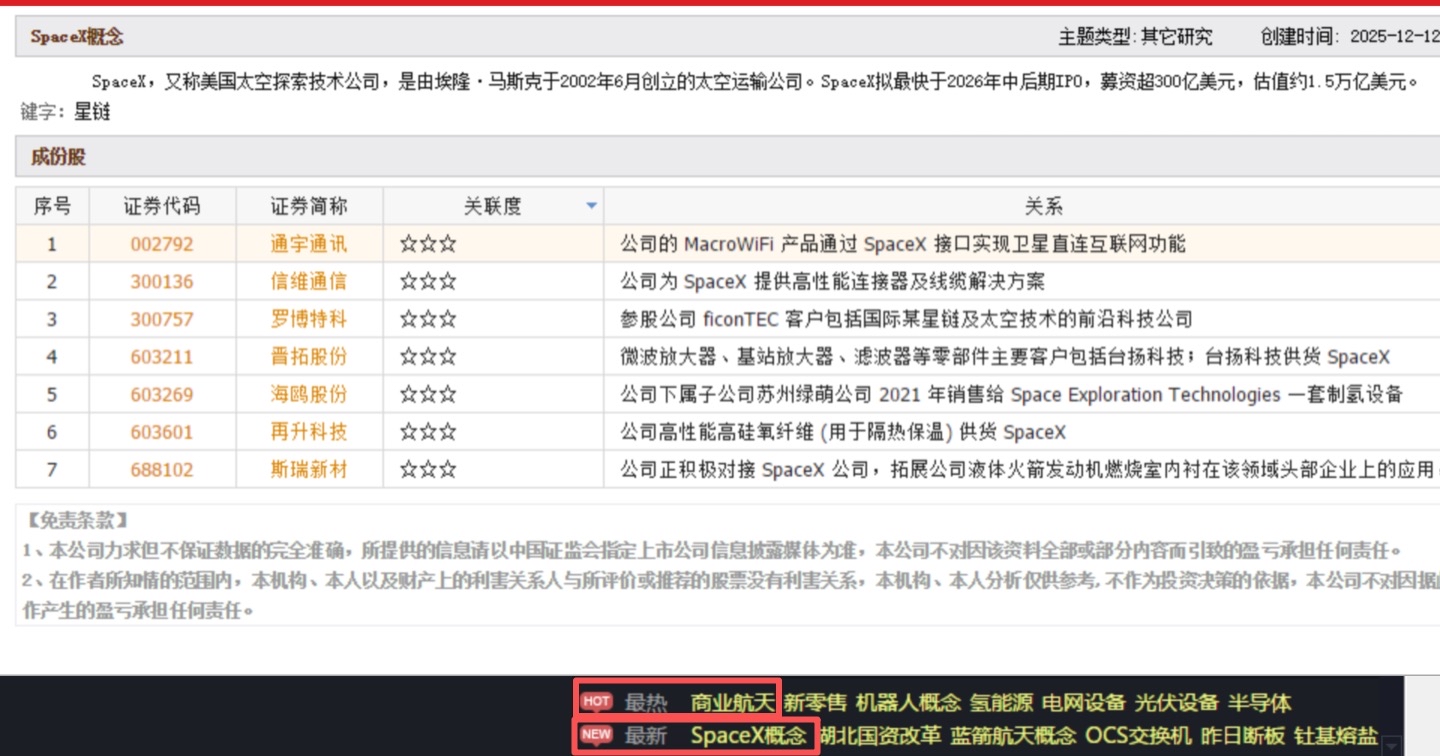Select the keyword 星链

coord(92,112)
